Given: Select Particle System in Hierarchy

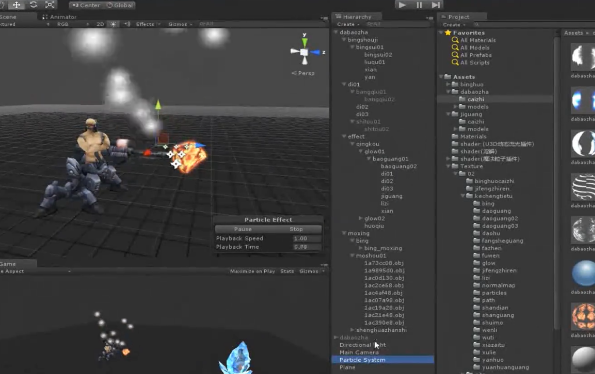Looking at the screenshot, I should pyautogui.click(x=383, y=360).
